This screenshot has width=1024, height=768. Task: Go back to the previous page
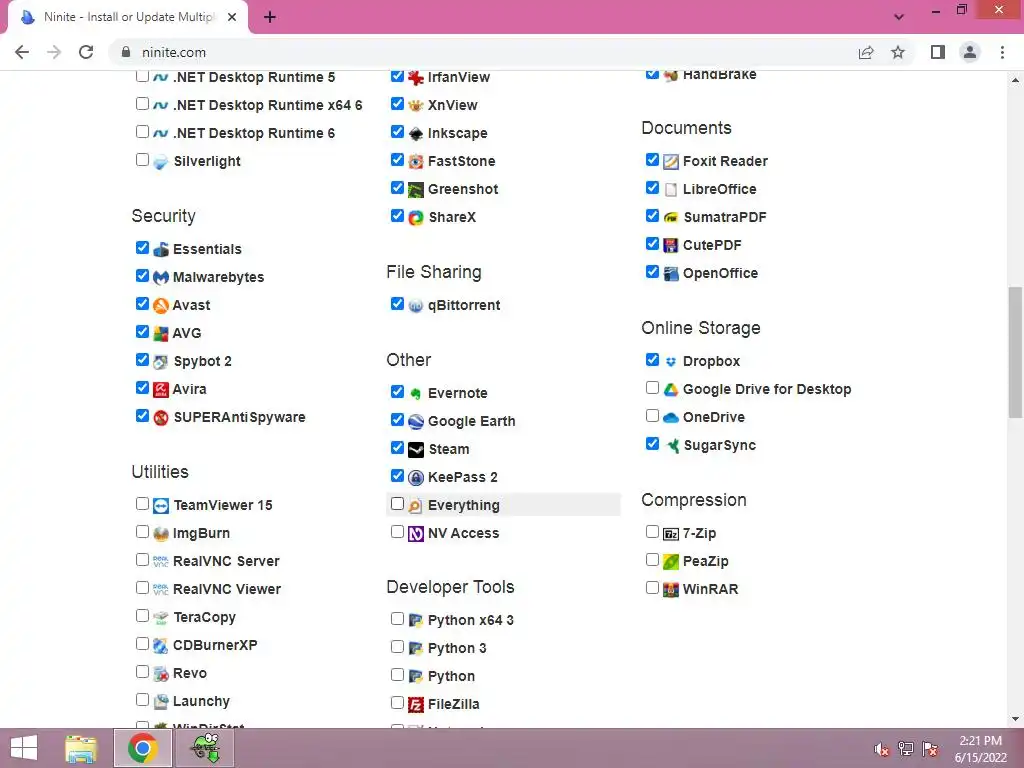(22, 52)
